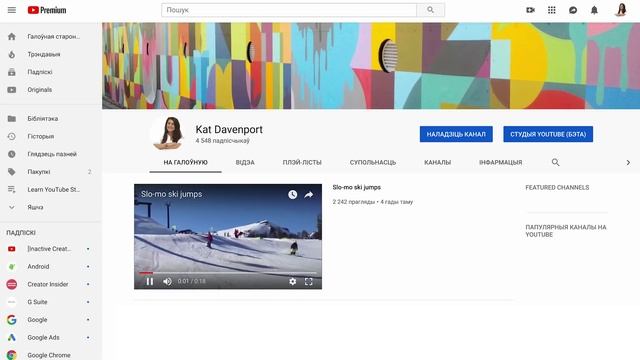Image resolution: width=640 pixels, height=360 pixels.
Task: Click the colorful channel banner image
Action: [x=371, y=66]
